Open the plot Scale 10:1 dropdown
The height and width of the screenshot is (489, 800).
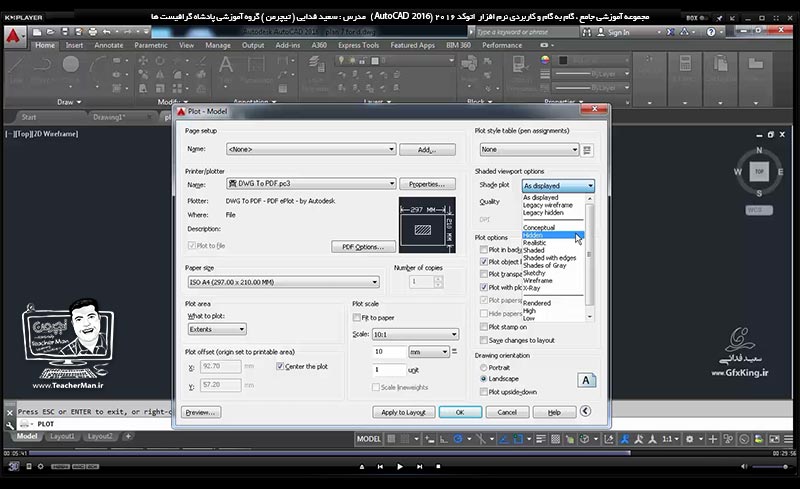(x=415, y=334)
